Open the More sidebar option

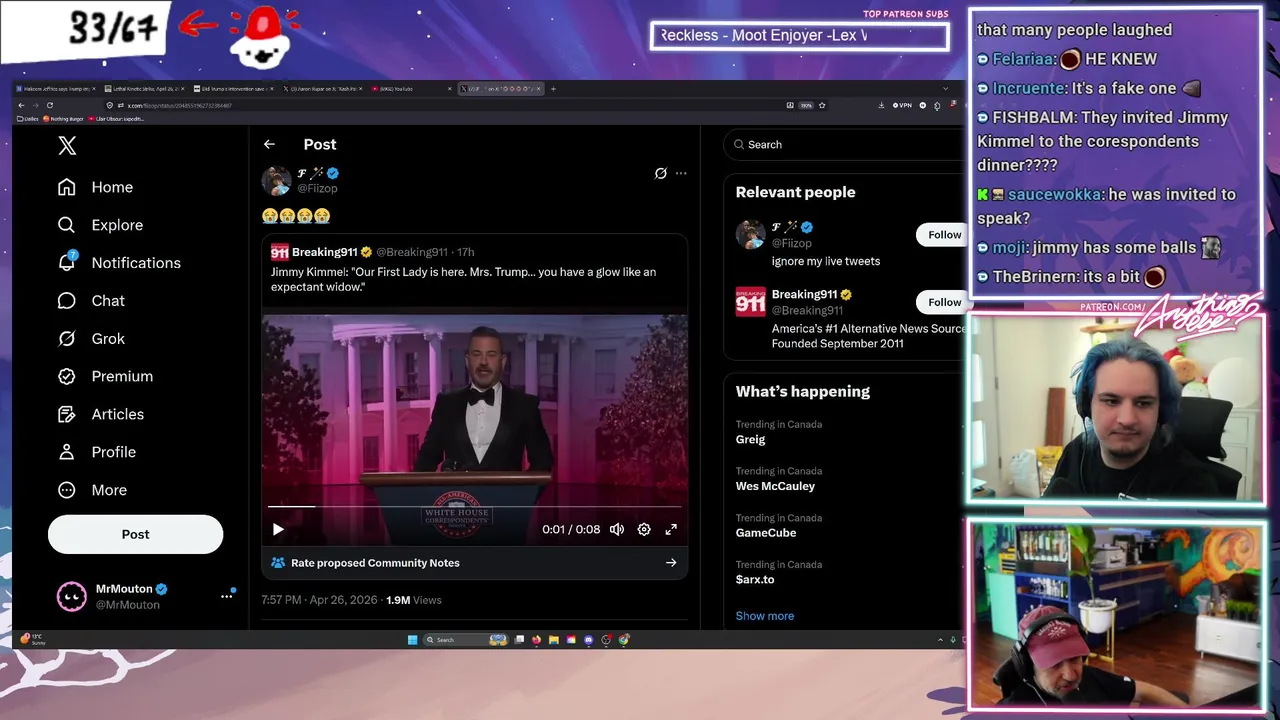[x=92, y=490]
